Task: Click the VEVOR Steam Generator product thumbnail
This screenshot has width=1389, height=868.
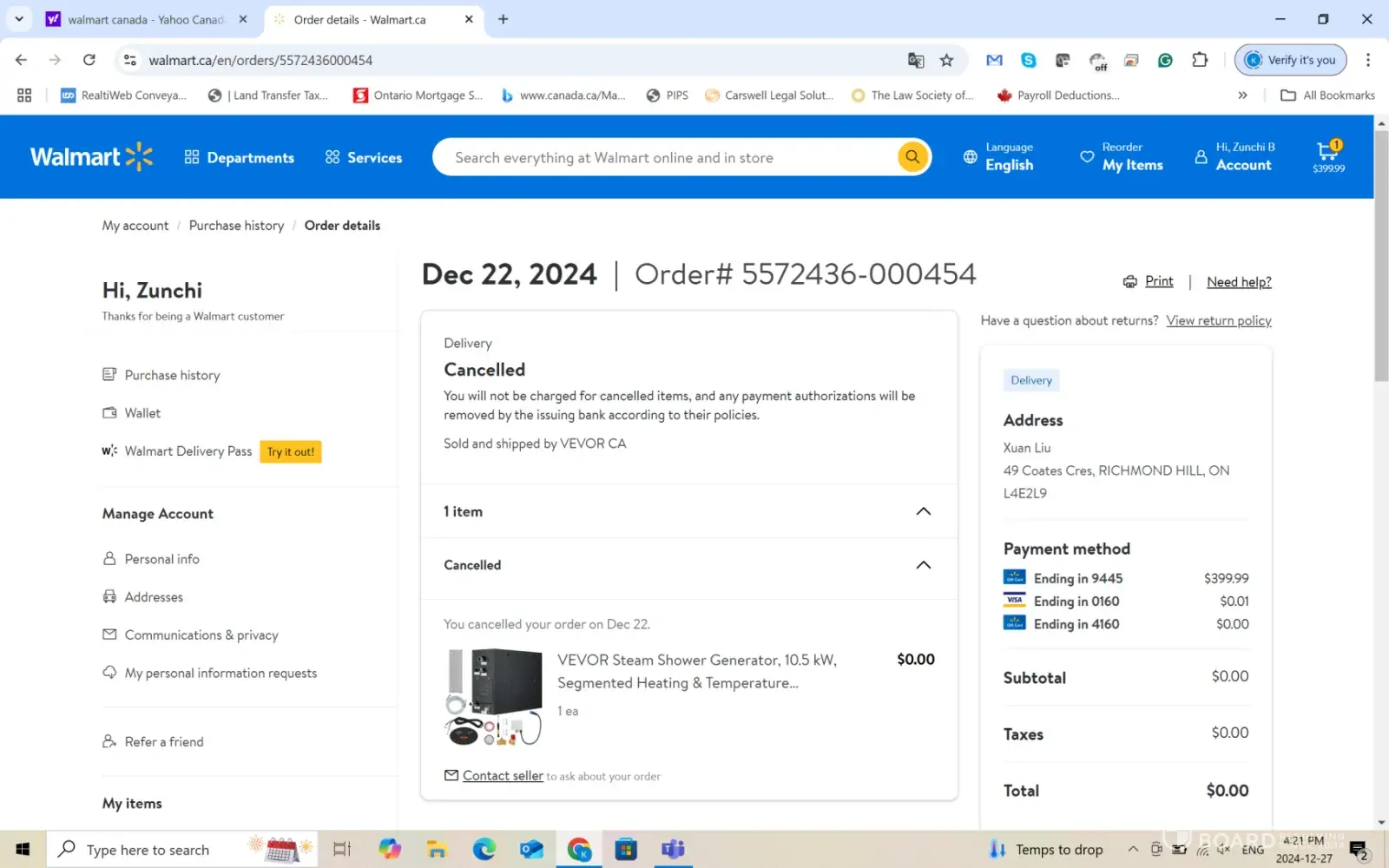Action: tap(493, 696)
